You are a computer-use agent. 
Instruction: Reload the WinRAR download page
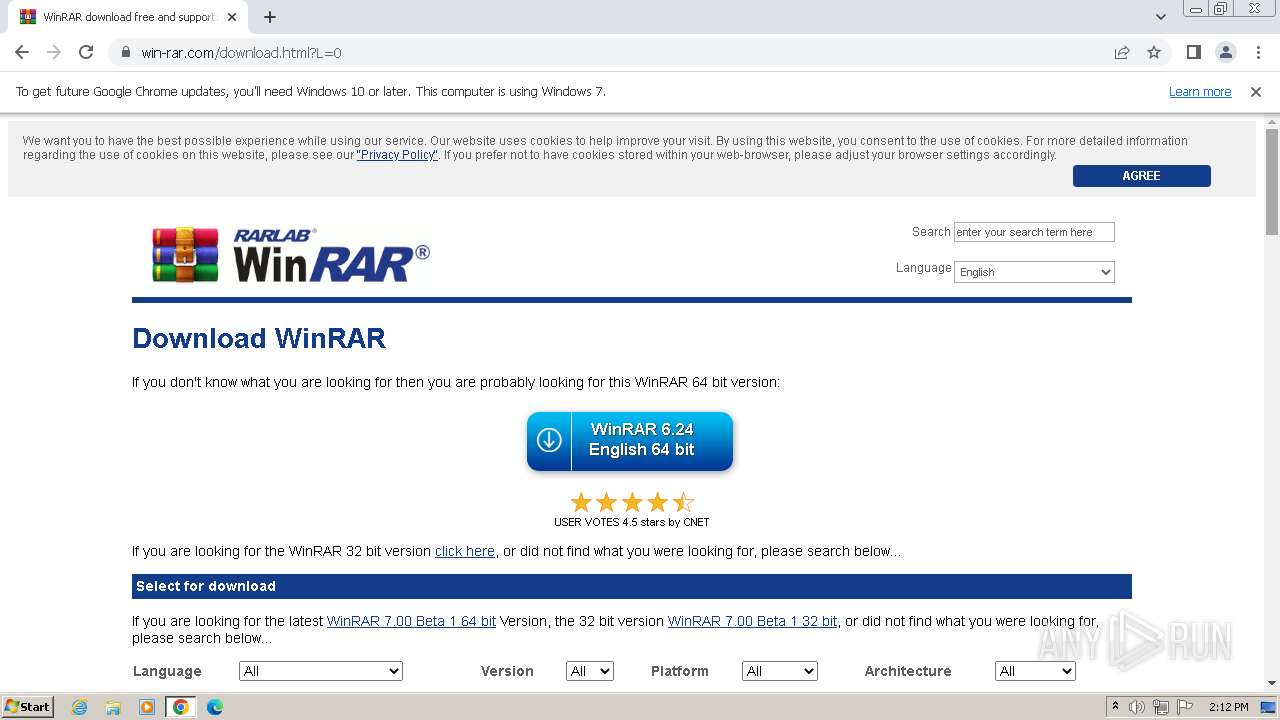86,52
